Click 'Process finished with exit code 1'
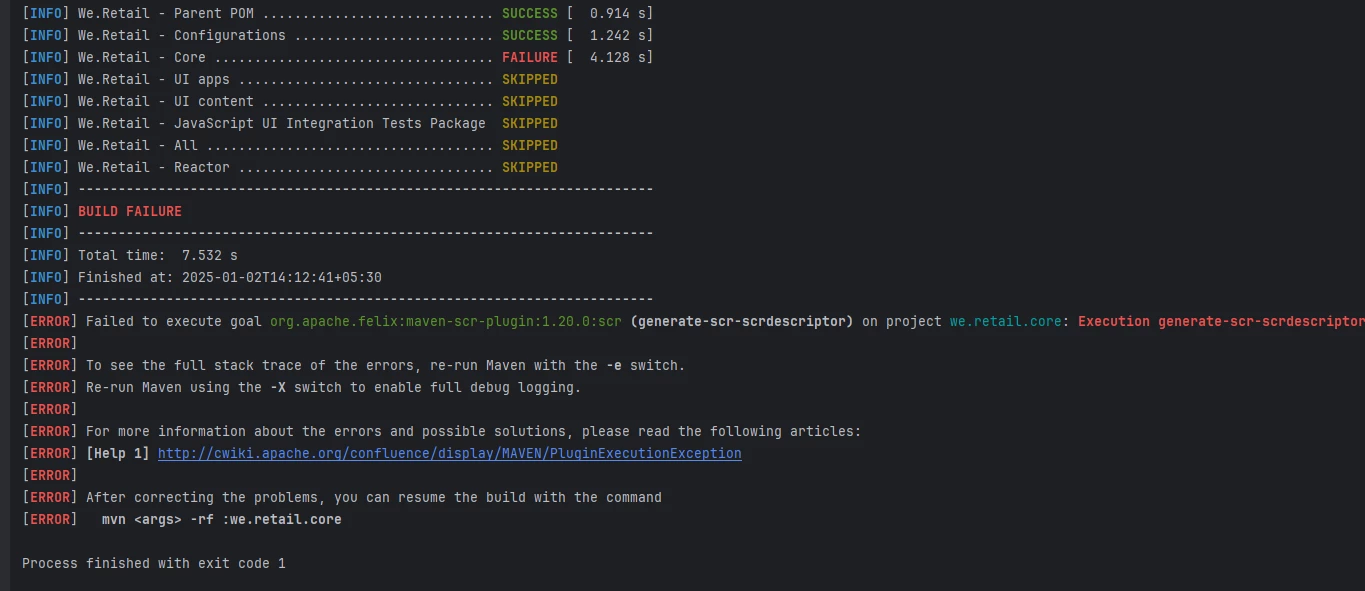1365x591 pixels. tap(154, 563)
